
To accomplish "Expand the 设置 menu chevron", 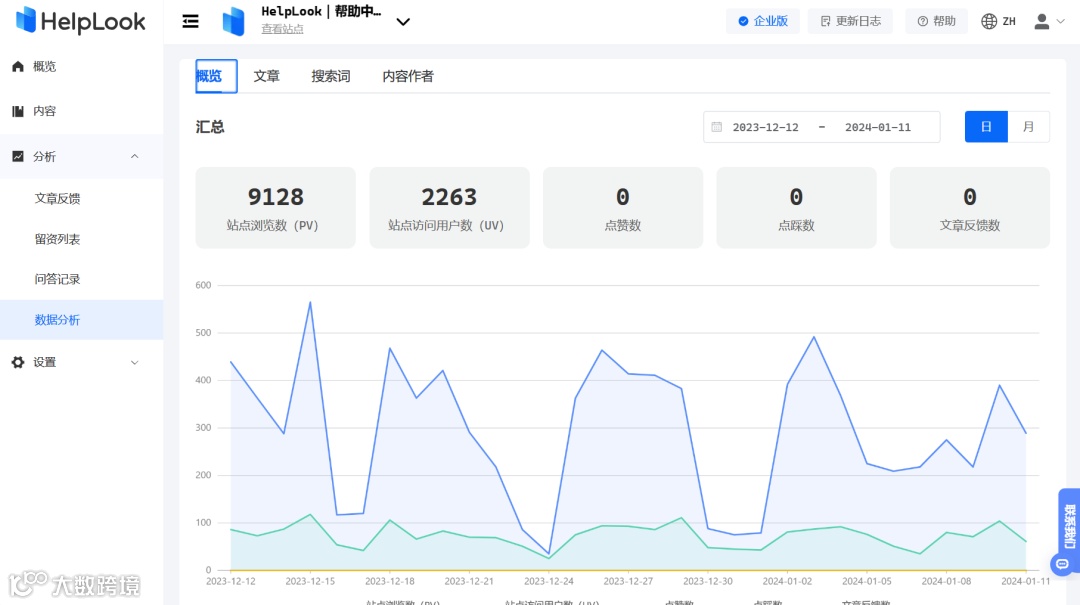I will pos(134,362).
